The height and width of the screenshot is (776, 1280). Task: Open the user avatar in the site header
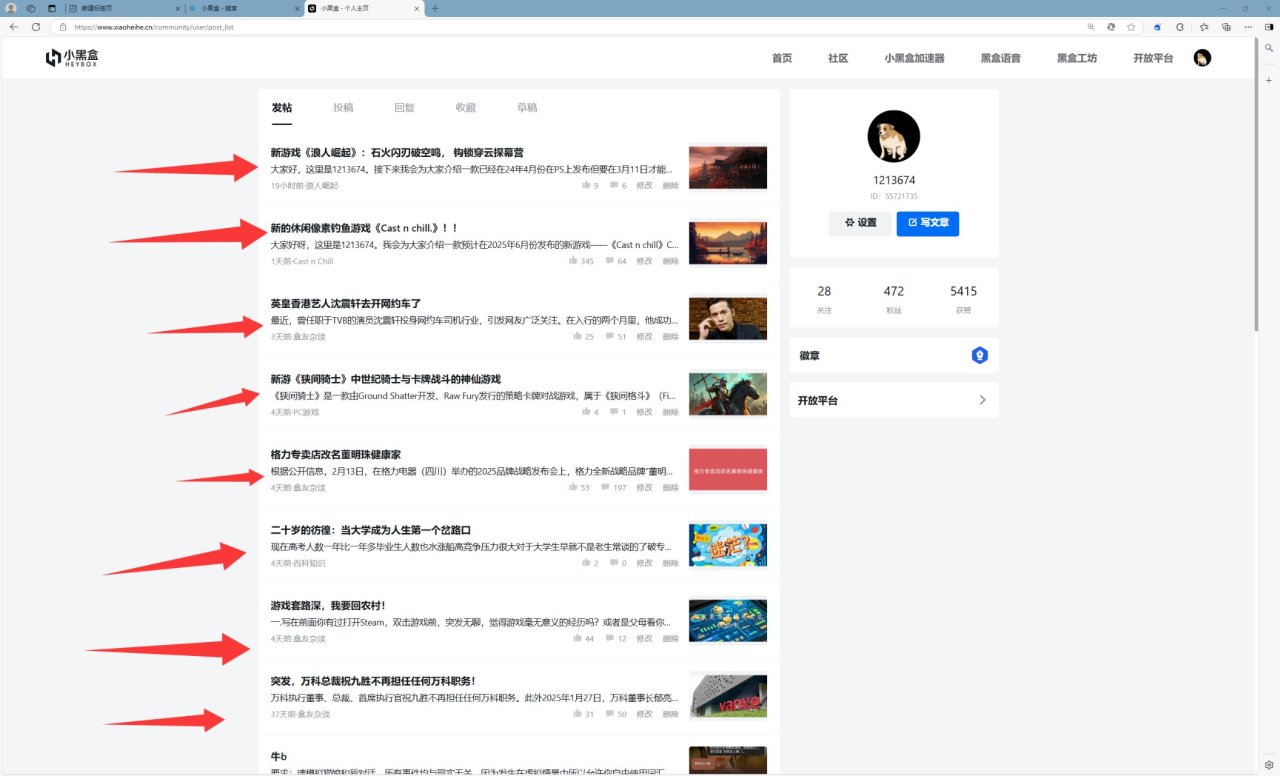pos(1202,58)
